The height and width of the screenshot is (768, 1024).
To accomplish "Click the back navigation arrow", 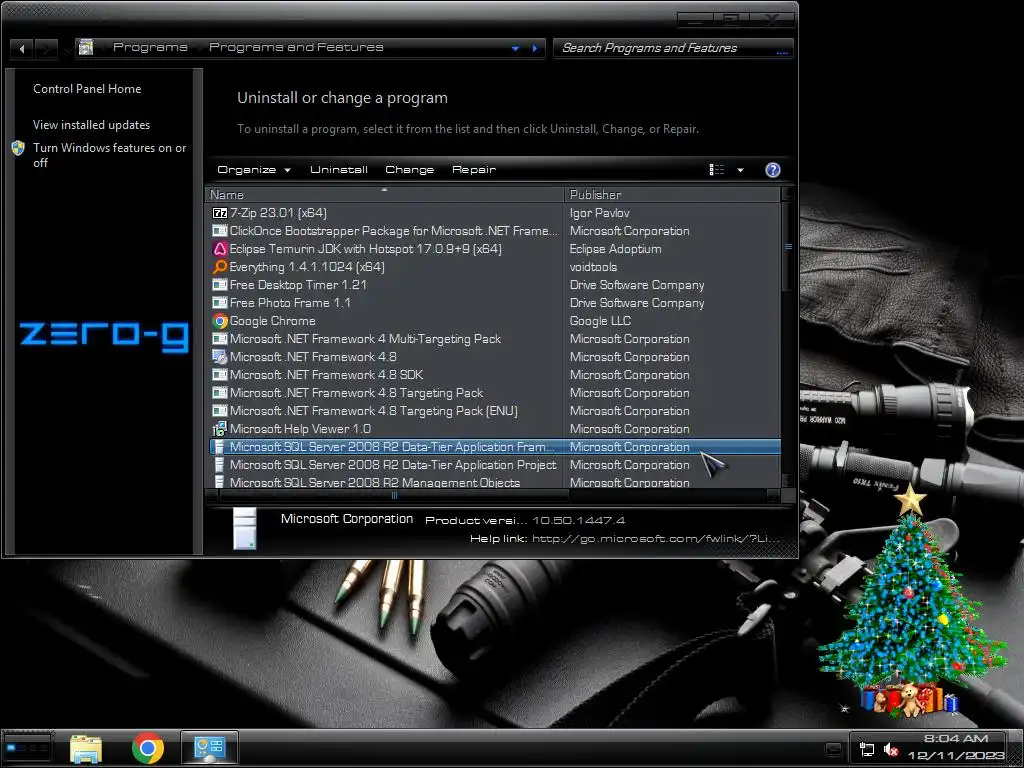I will tap(22, 48).
